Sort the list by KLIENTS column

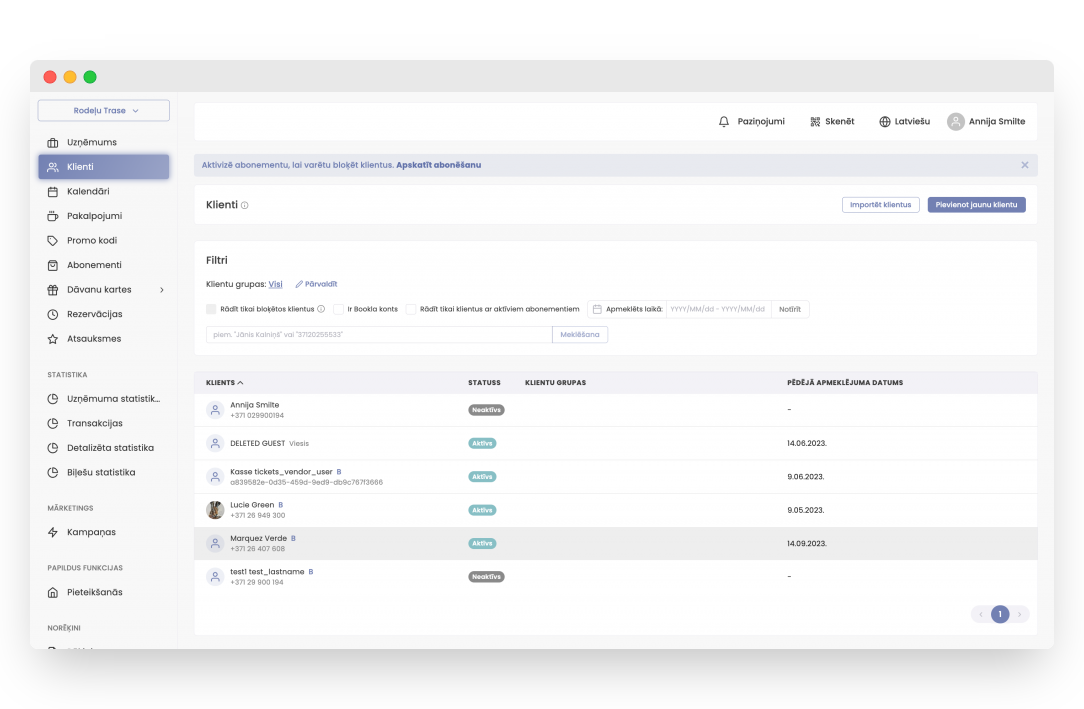tap(225, 383)
